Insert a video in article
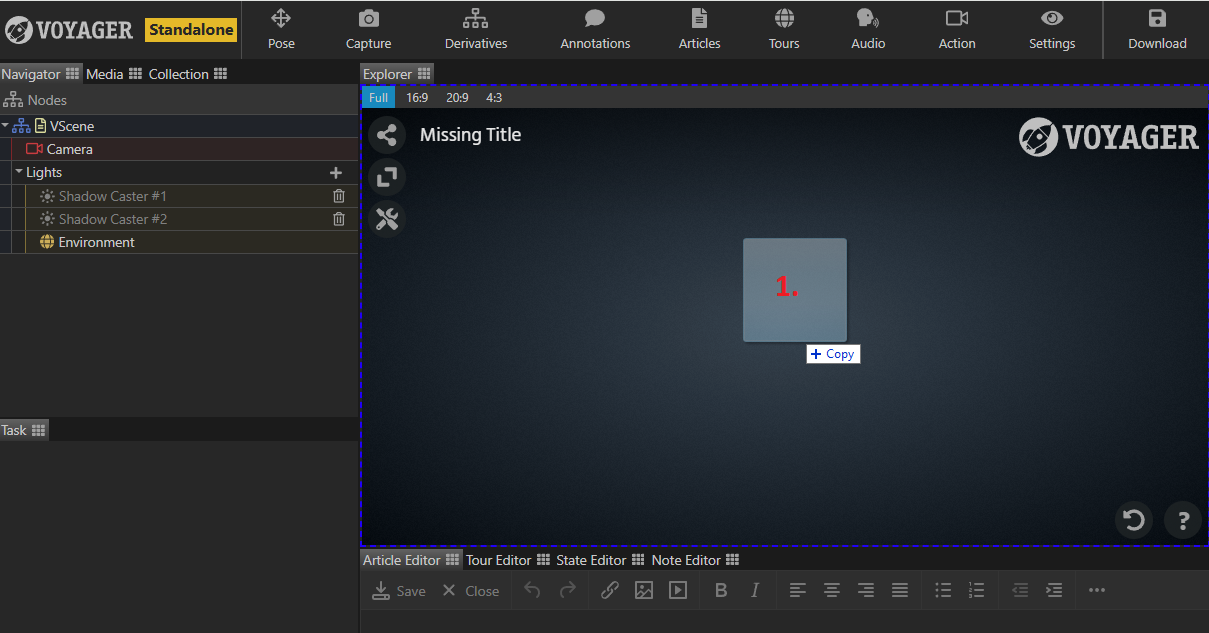This screenshot has height=633, width=1209. tap(678, 591)
